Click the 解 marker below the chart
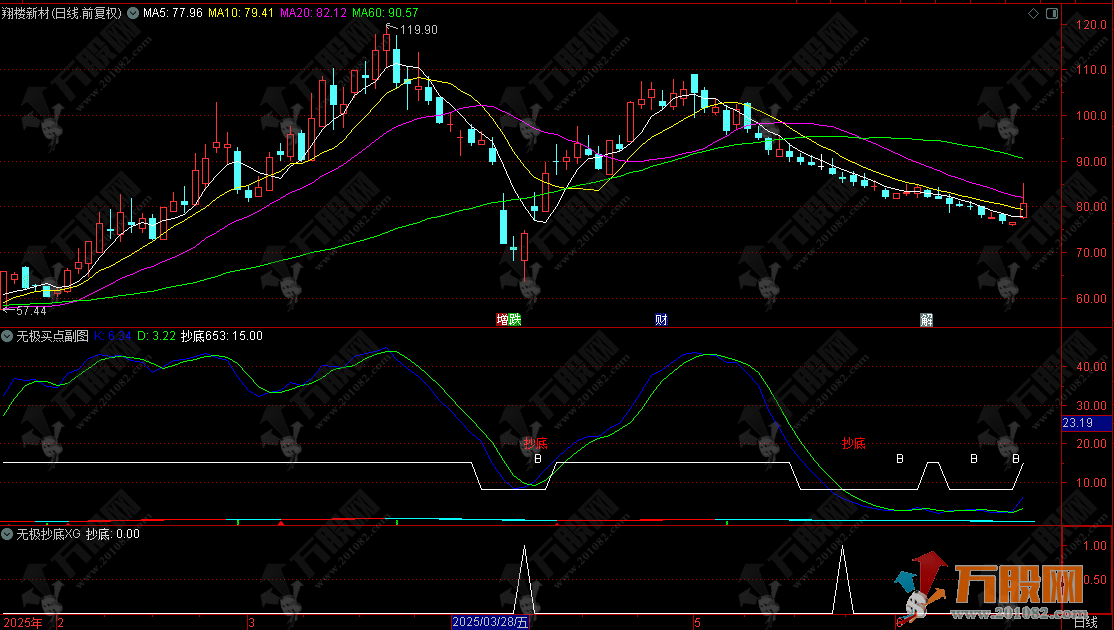This screenshot has height=630, width=1114. click(926, 320)
